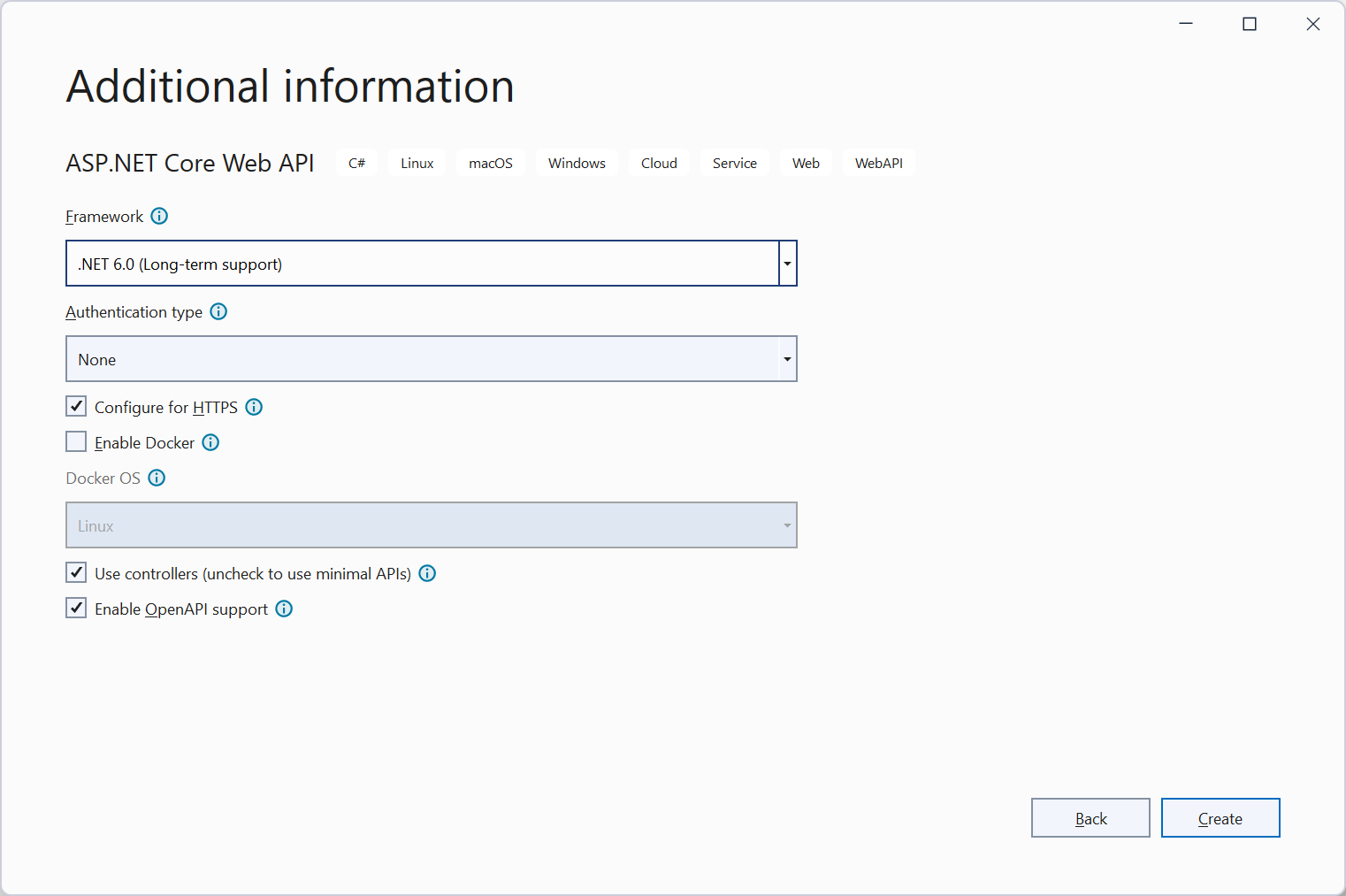Open the Framework dropdown arrow
The height and width of the screenshot is (896, 1346).
(x=787, y=264)
